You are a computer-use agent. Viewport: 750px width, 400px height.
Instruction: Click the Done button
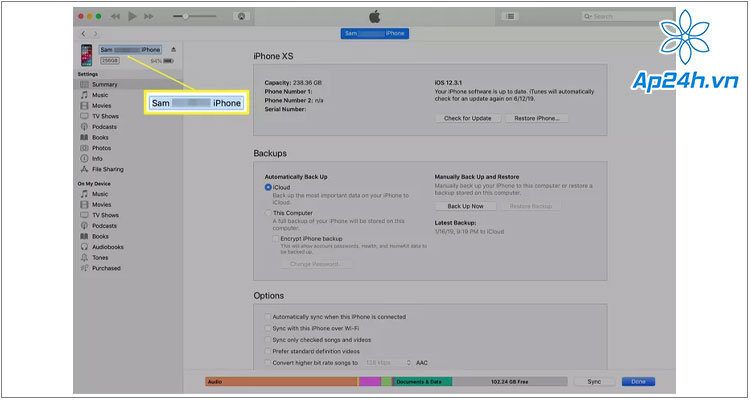click(639, 382)
